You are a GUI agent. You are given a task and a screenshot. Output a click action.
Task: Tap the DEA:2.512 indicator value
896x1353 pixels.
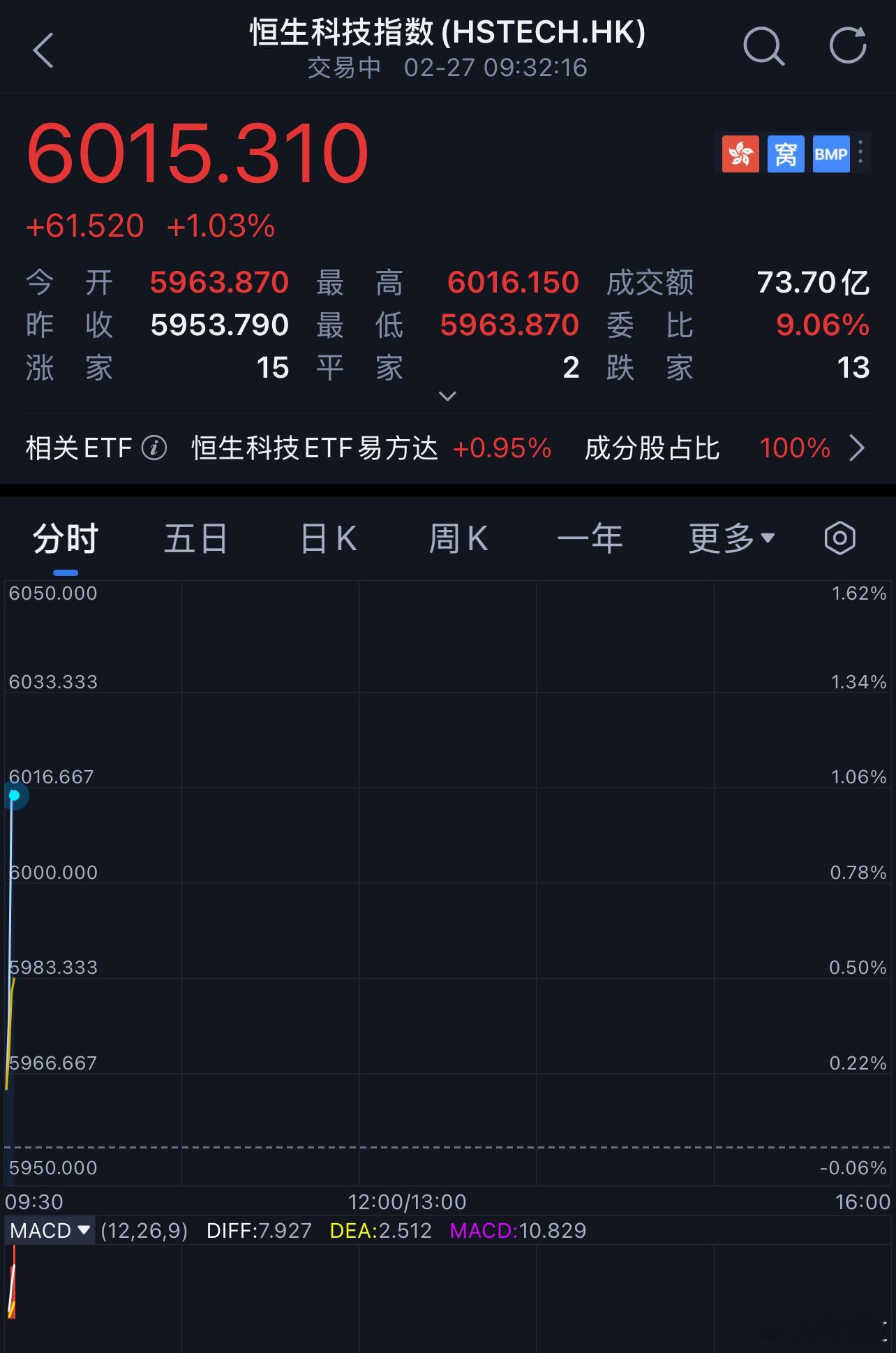pyautogui.click(x=380, y=1230)
